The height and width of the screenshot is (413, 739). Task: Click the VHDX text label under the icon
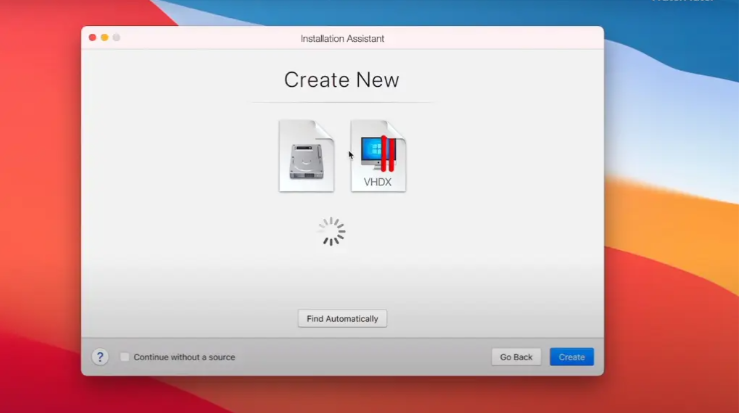coord(378,182)
